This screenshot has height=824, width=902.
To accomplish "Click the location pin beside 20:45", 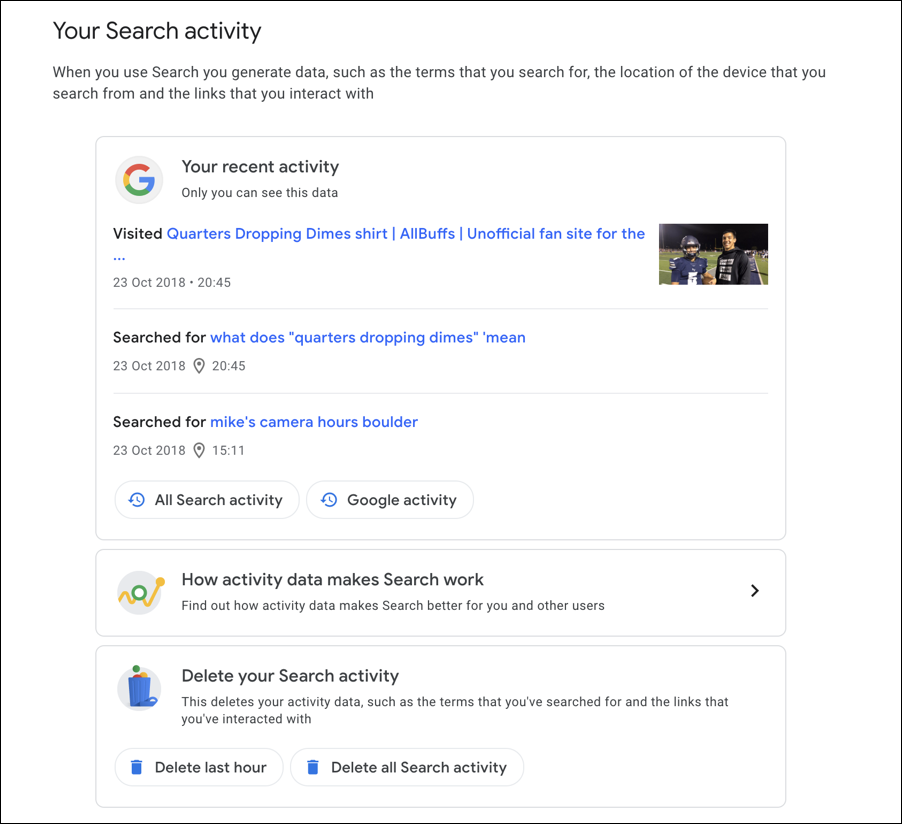I will (199, 366).
